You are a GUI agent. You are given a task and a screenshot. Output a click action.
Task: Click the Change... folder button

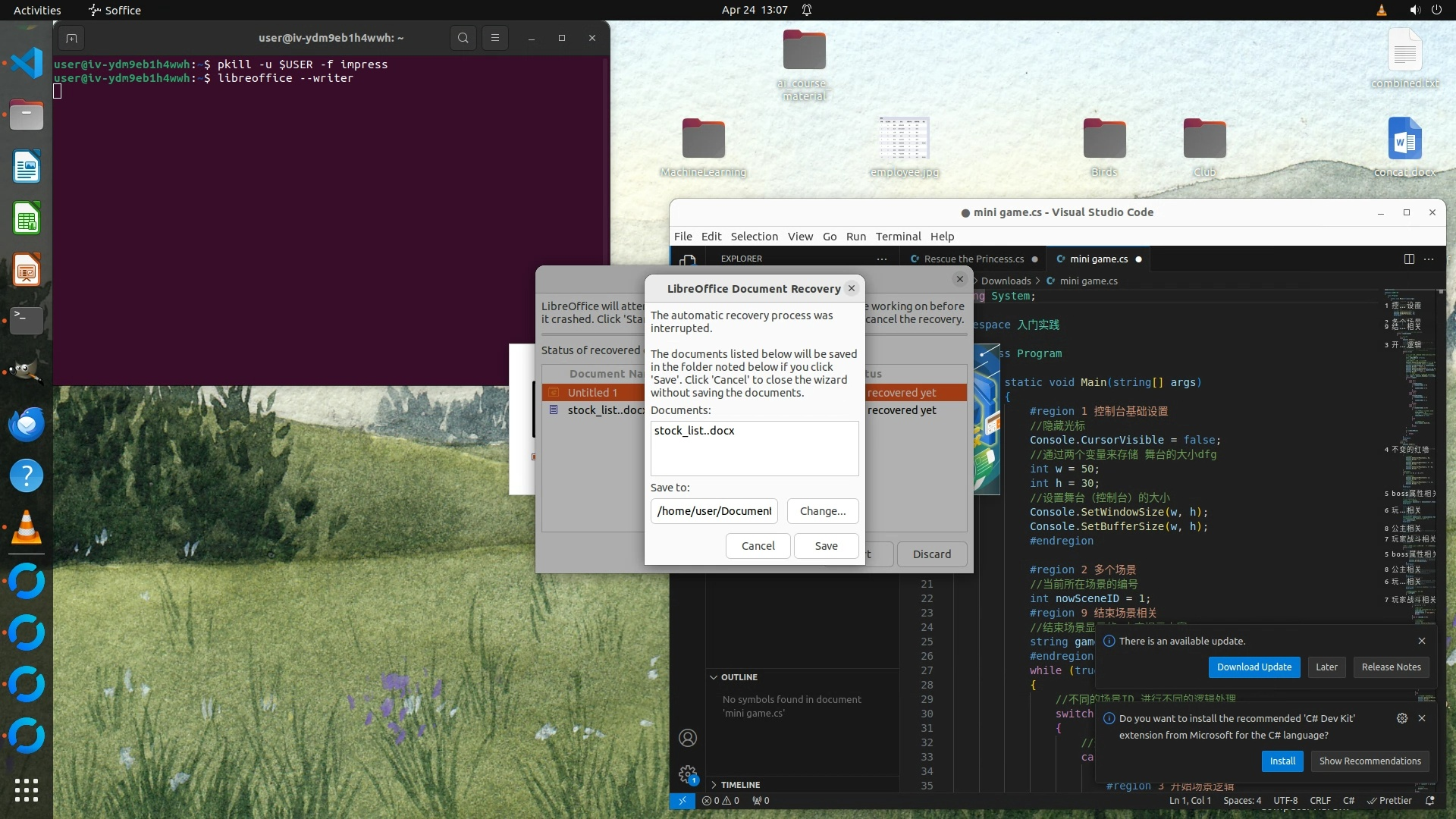[x=822, y=511]
